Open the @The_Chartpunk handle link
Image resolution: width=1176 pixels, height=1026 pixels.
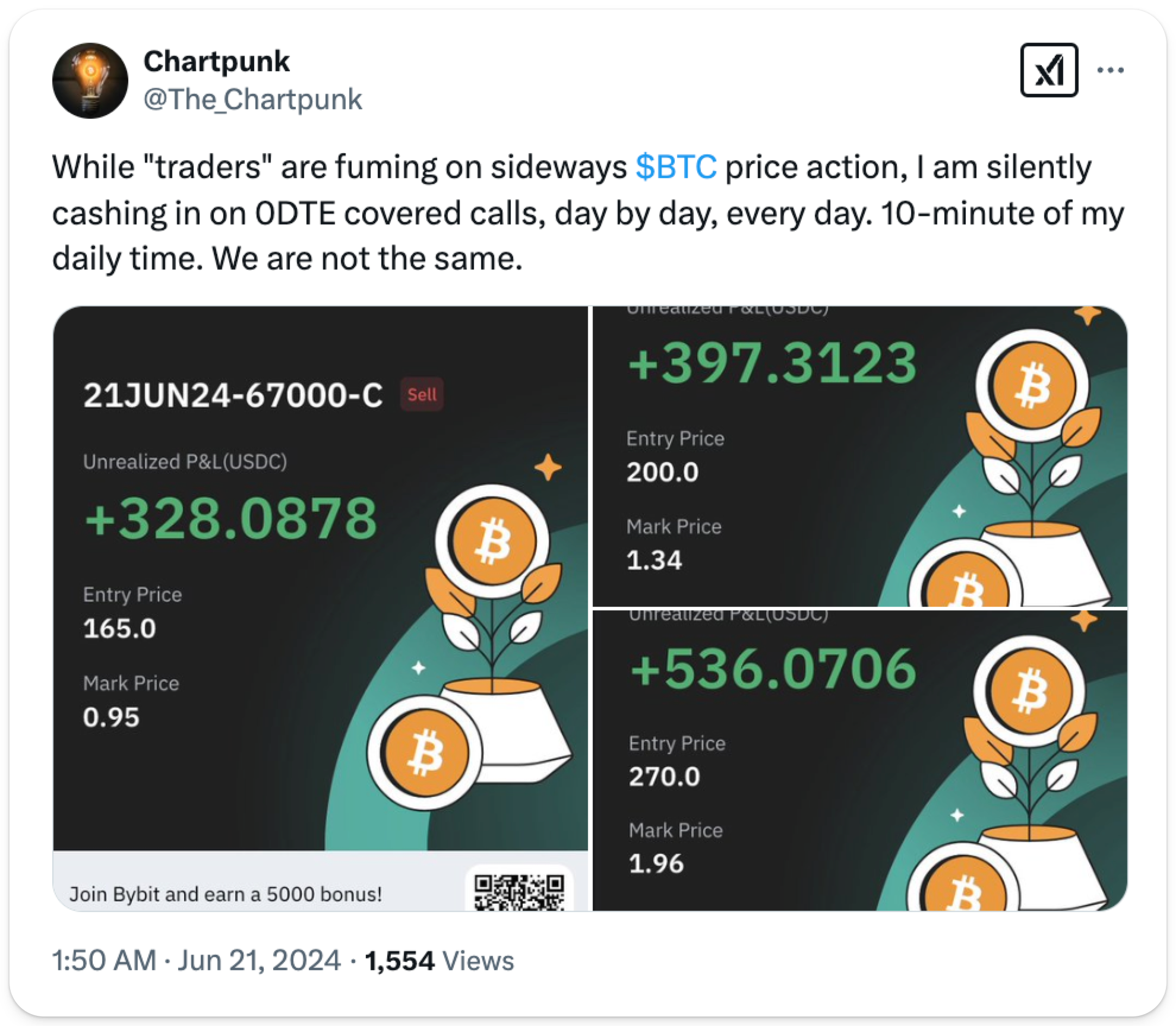[x=252, y=99]
